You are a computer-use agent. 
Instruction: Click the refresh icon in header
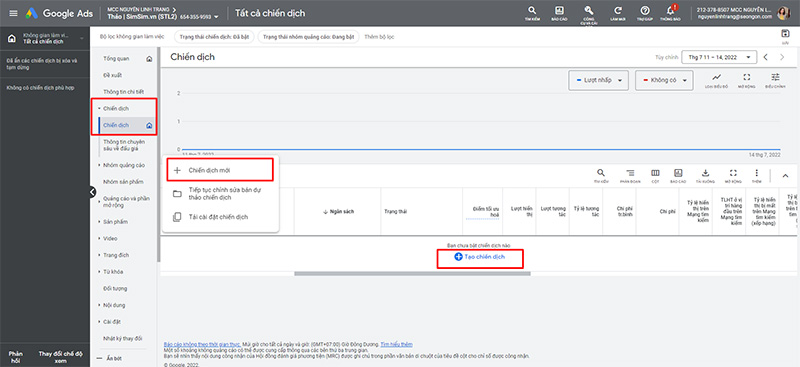click(x=618, y=13)
